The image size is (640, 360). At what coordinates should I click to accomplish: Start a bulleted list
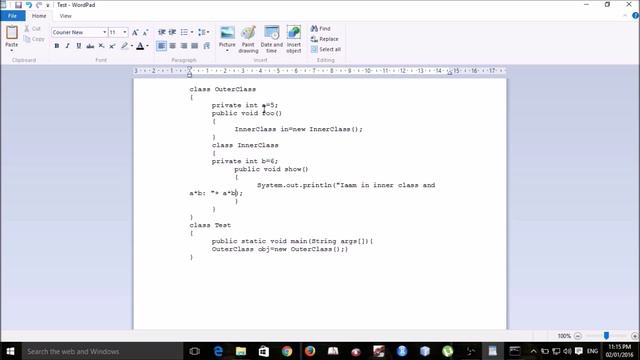[184, 32]
